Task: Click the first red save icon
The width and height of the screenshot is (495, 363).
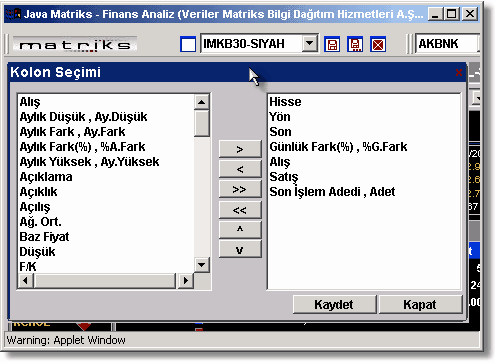Action: [x=332, y=44]
